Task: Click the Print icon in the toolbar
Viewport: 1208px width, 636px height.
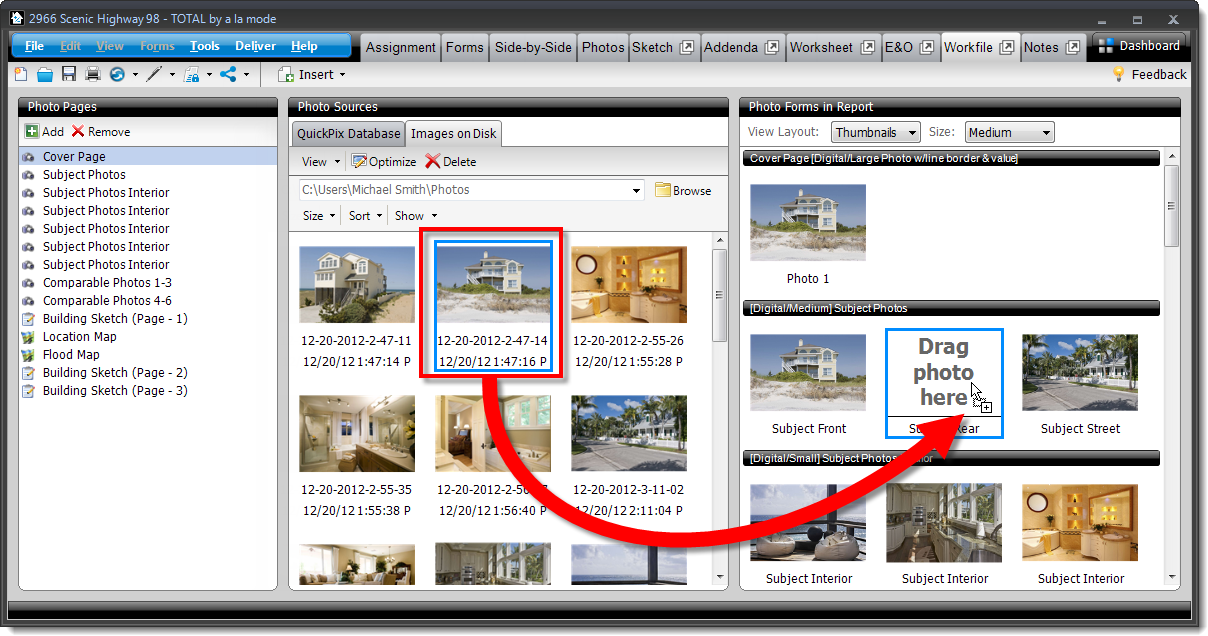Action: [93, 74]
